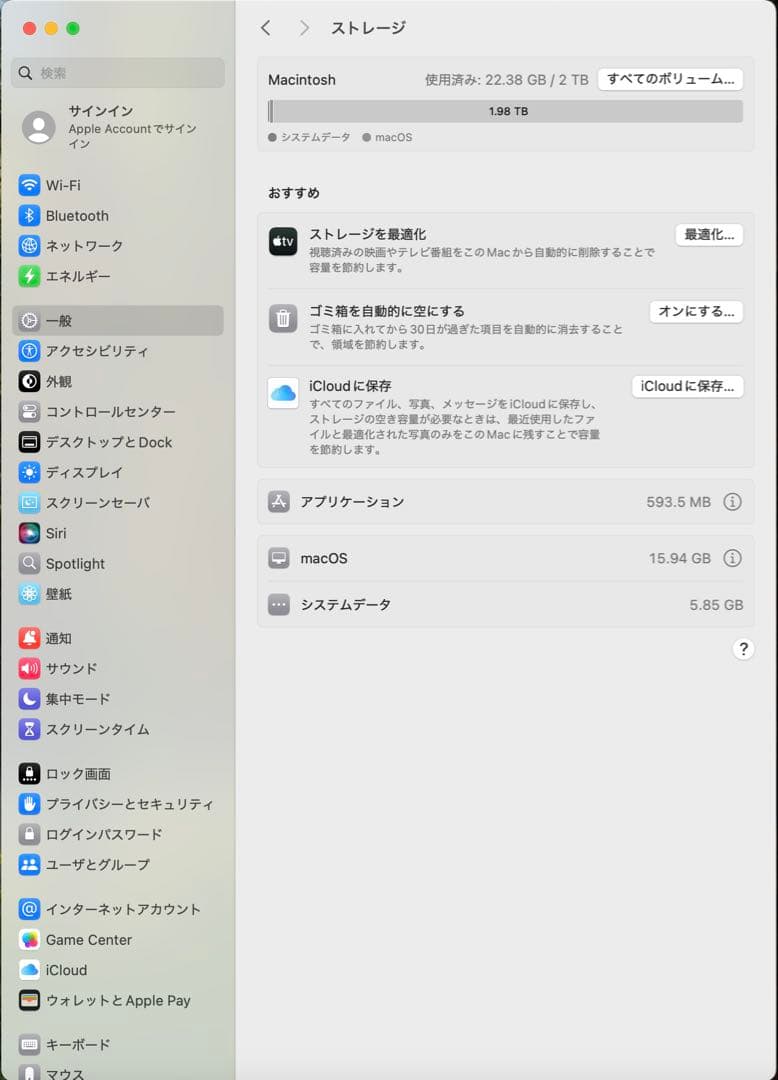This screenshot has width=778, height=1080.
Task: Open the 集中モード moon icon
Action: point(29,699)
